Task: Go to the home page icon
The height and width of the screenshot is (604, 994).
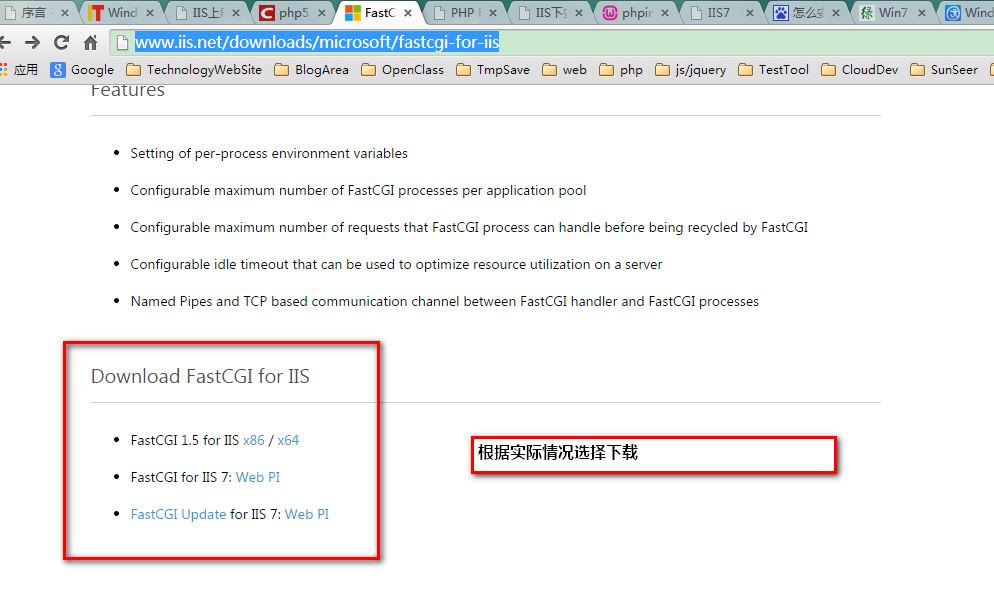Action: coord(90,43)
